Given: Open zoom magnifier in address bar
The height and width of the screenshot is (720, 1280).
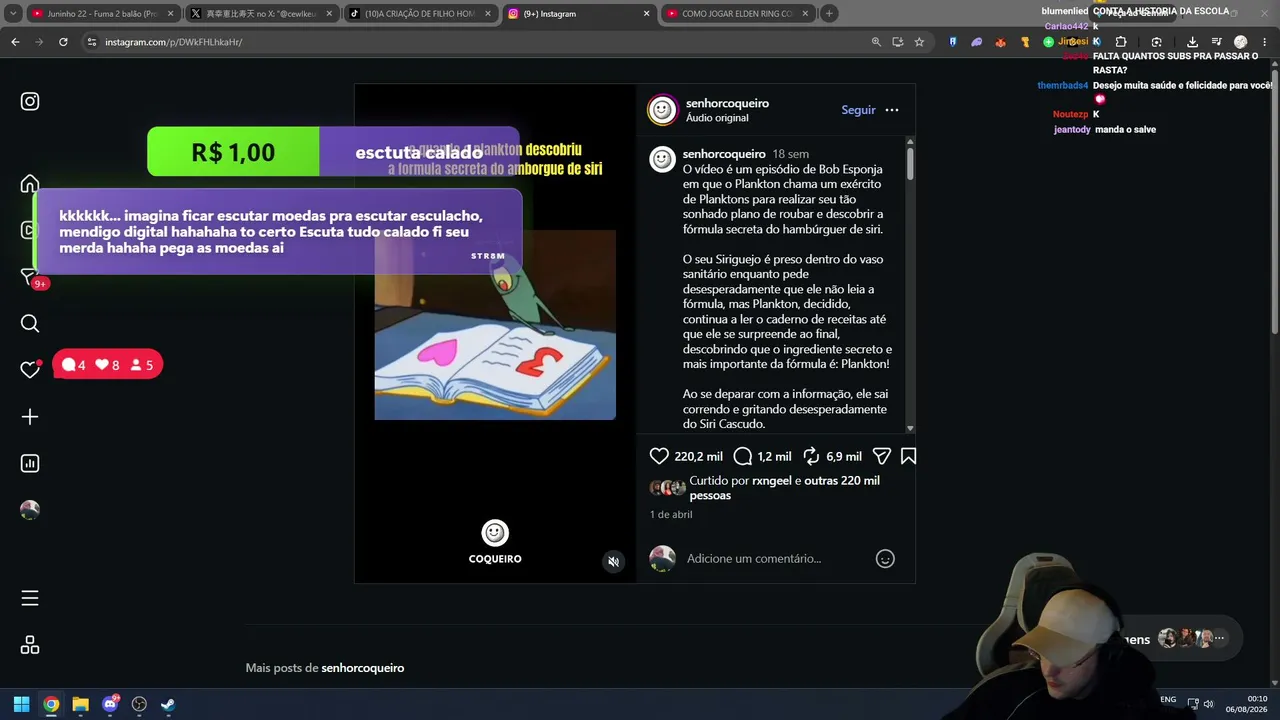Looking at the screenshot, I should (x=876, y=42).
